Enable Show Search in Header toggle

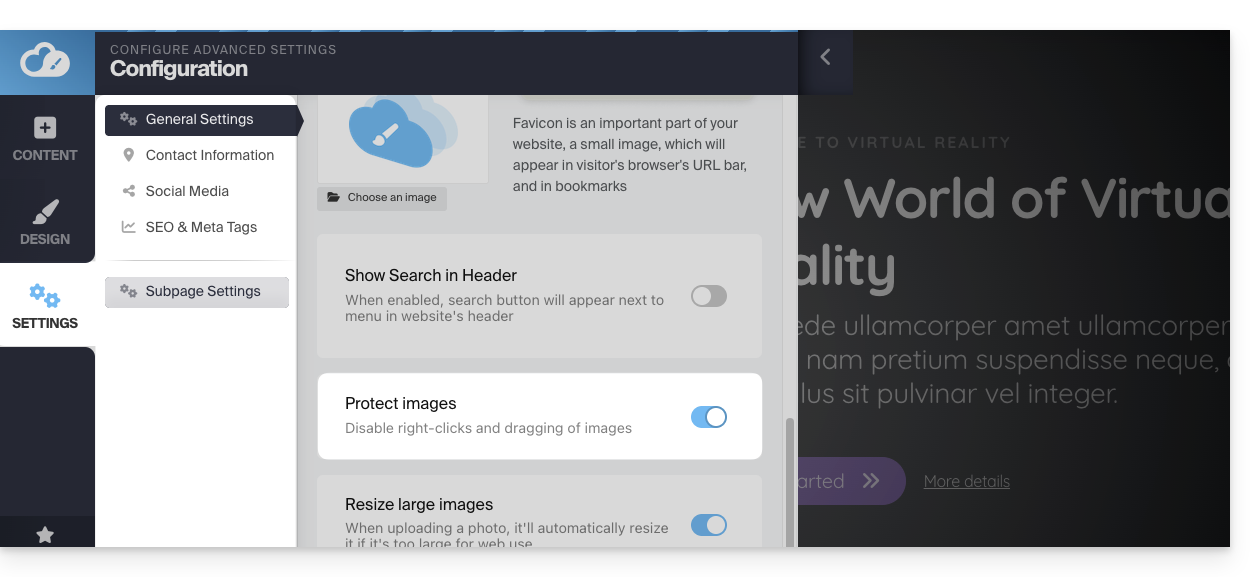pos(709,296)
